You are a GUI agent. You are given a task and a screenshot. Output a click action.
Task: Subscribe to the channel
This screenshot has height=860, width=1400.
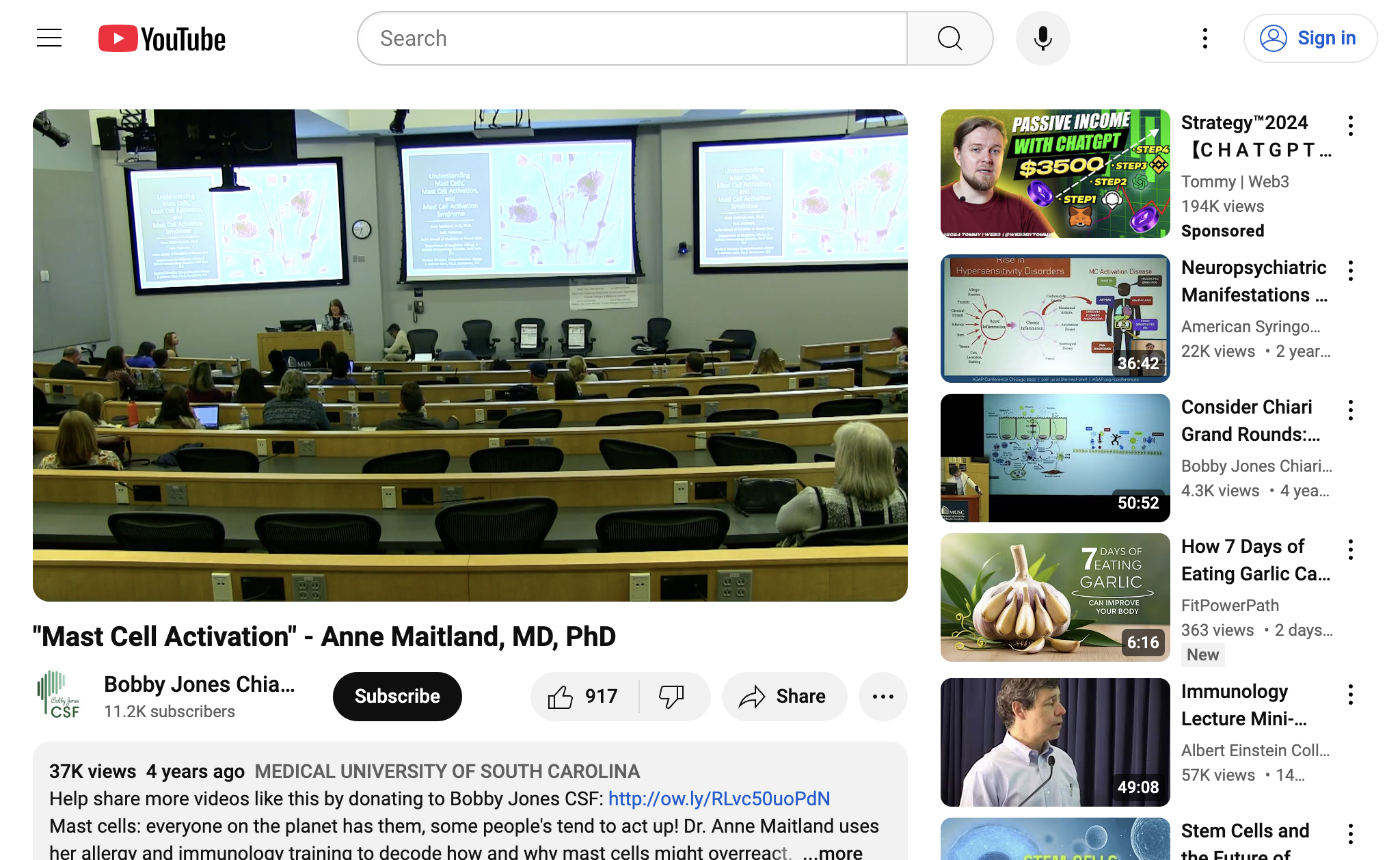[x=397, y=696]
